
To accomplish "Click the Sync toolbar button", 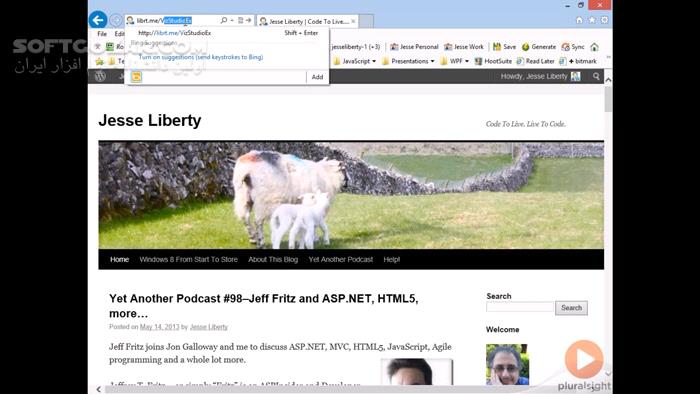I will [573, 47].
